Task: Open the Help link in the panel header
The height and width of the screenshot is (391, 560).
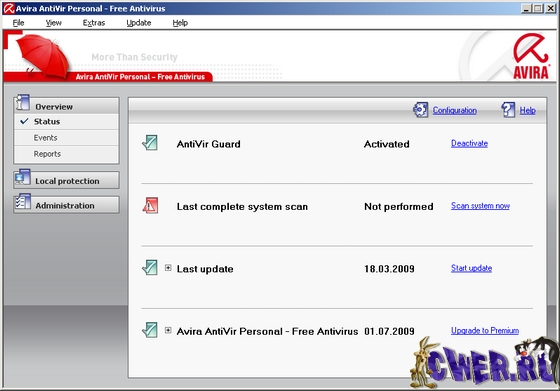Action: coord(528,110)
